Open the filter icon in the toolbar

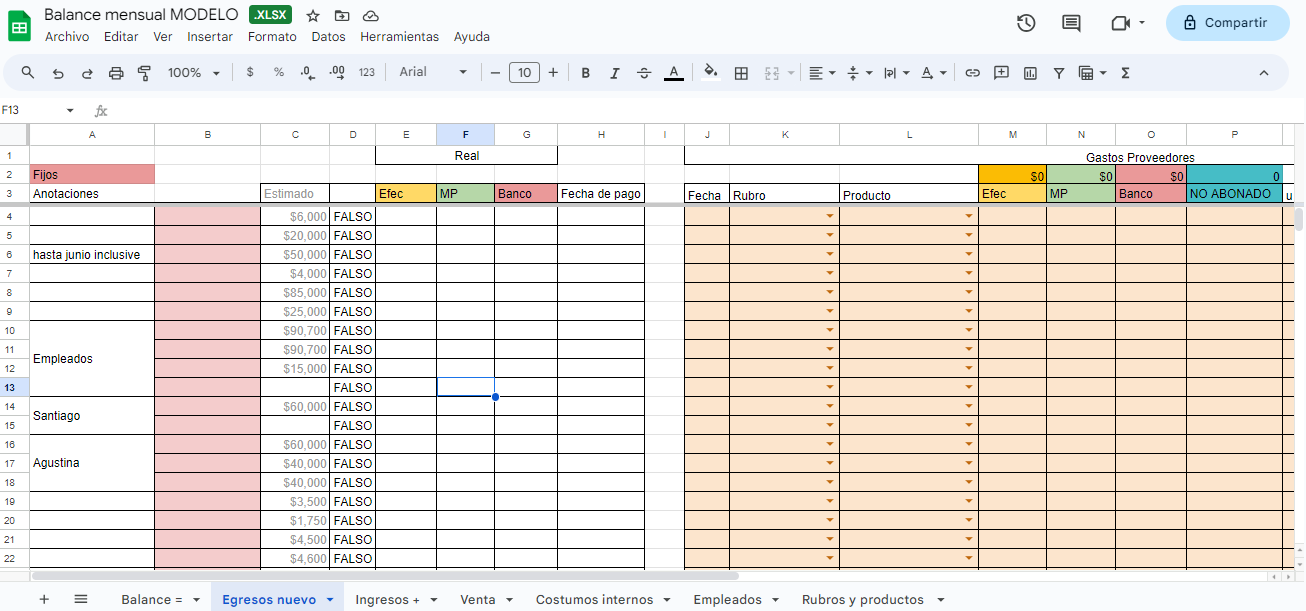[1058, 72]
